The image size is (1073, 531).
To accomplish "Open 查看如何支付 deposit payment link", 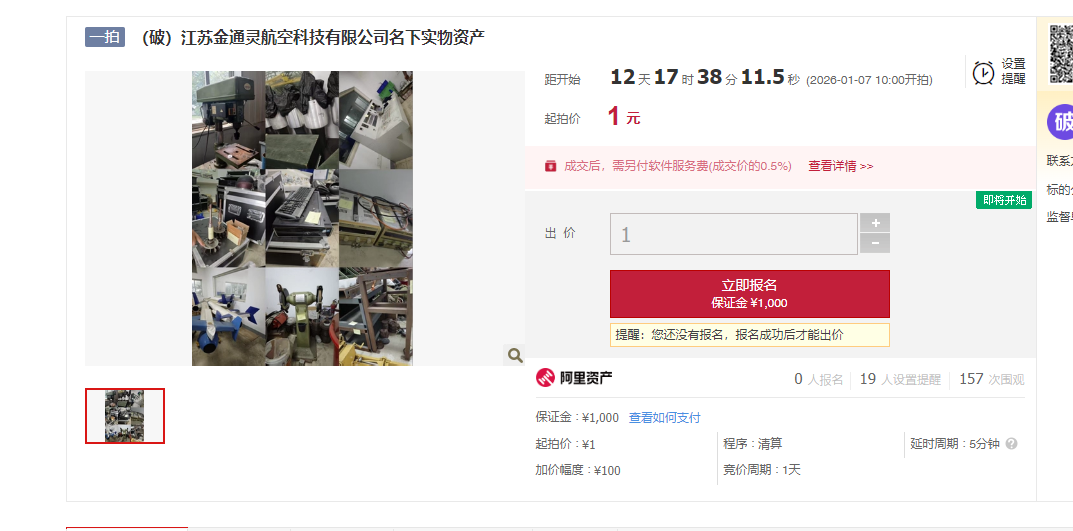I will (x=664, y=417).
